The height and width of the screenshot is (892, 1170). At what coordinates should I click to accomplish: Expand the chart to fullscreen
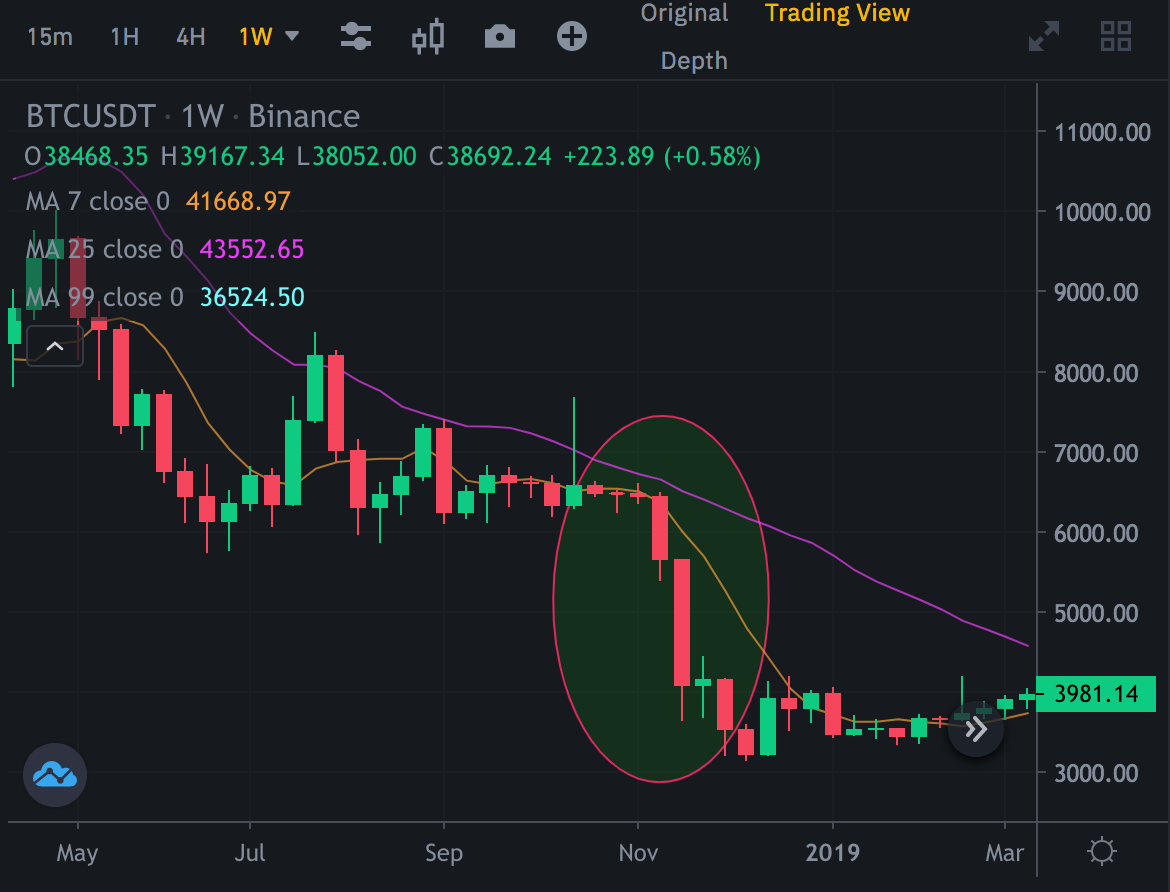(1044, 37)
